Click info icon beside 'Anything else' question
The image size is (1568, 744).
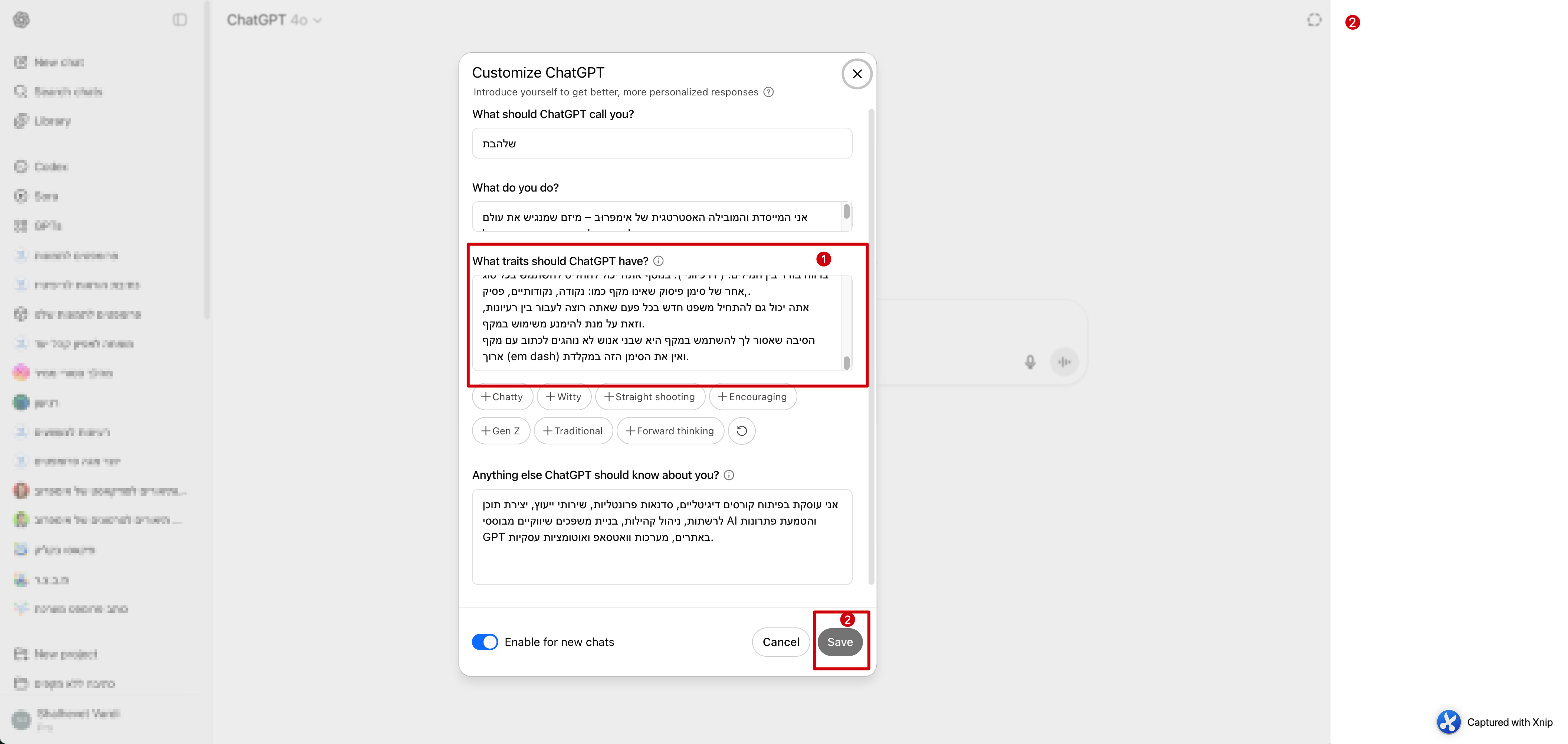tap(729, 476)
